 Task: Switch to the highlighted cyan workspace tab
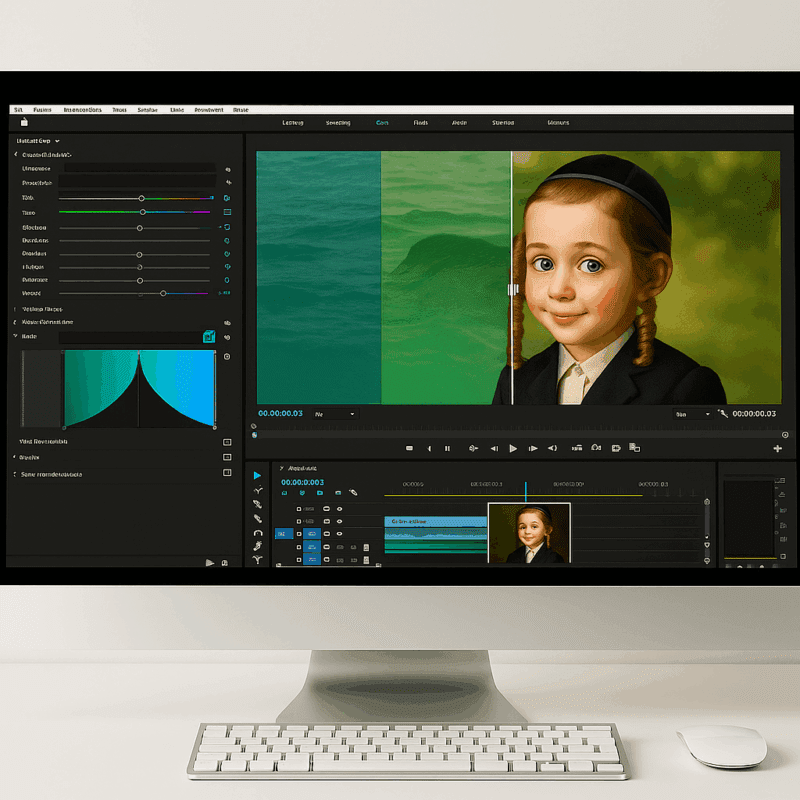(x=382, y=122)
